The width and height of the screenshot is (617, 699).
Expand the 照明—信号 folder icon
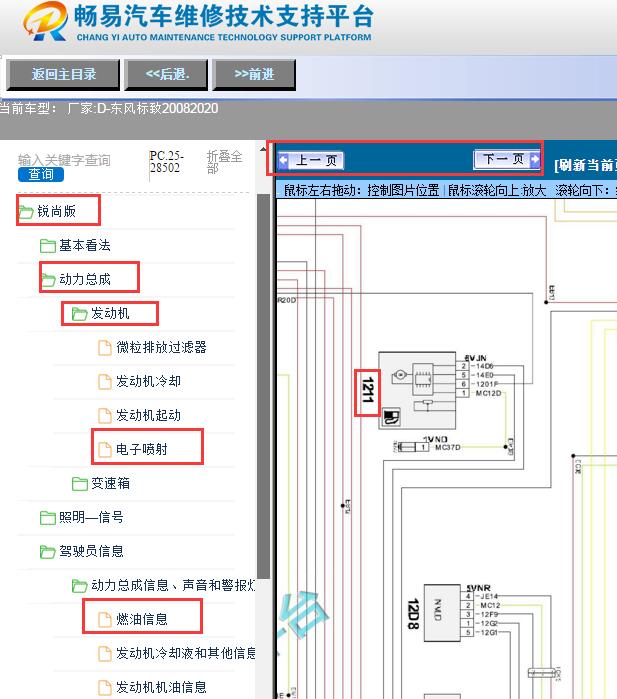tap(48, 518)
